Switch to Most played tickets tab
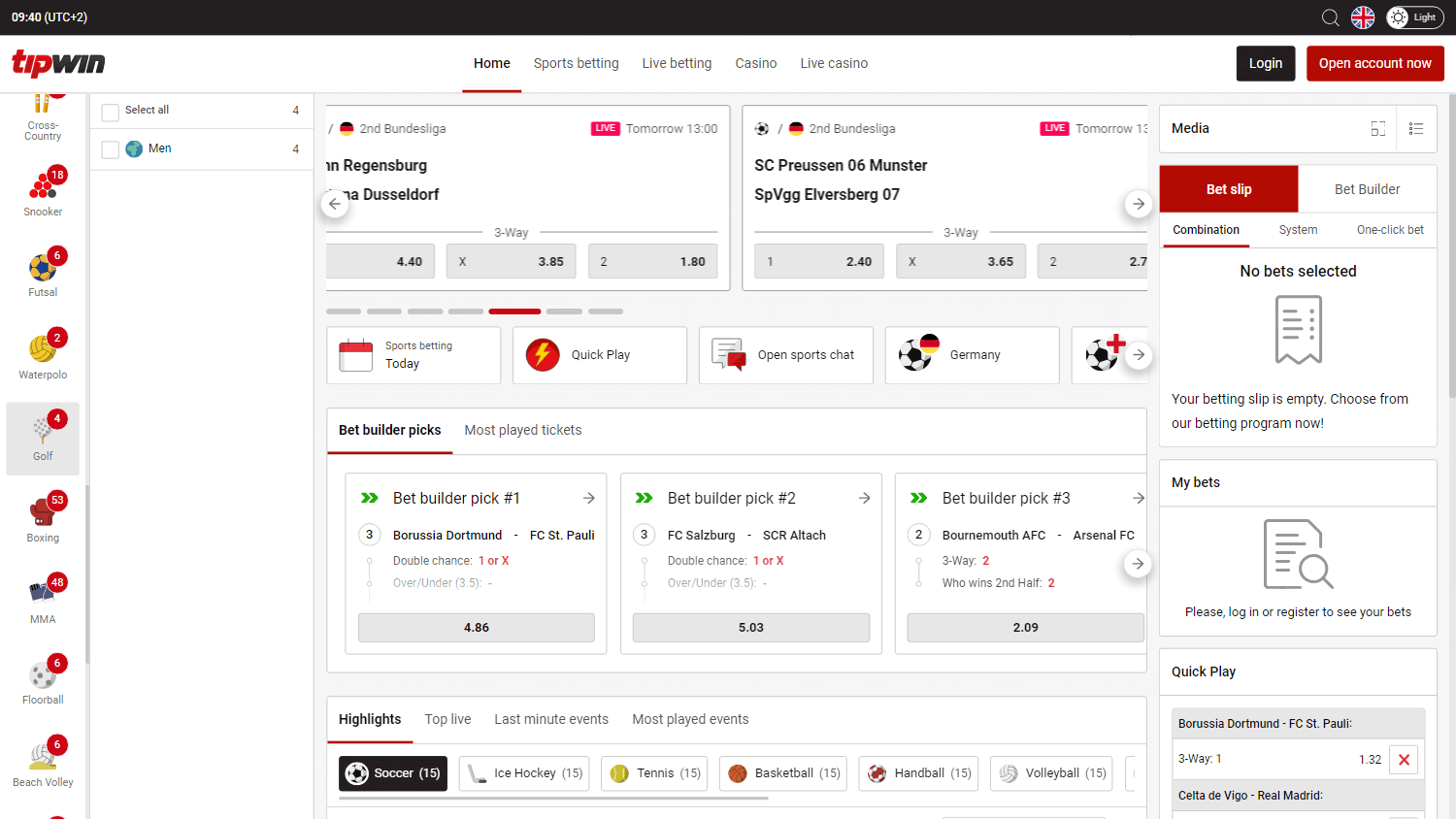Screen dimensions: 1456x819 click(523, 430)
